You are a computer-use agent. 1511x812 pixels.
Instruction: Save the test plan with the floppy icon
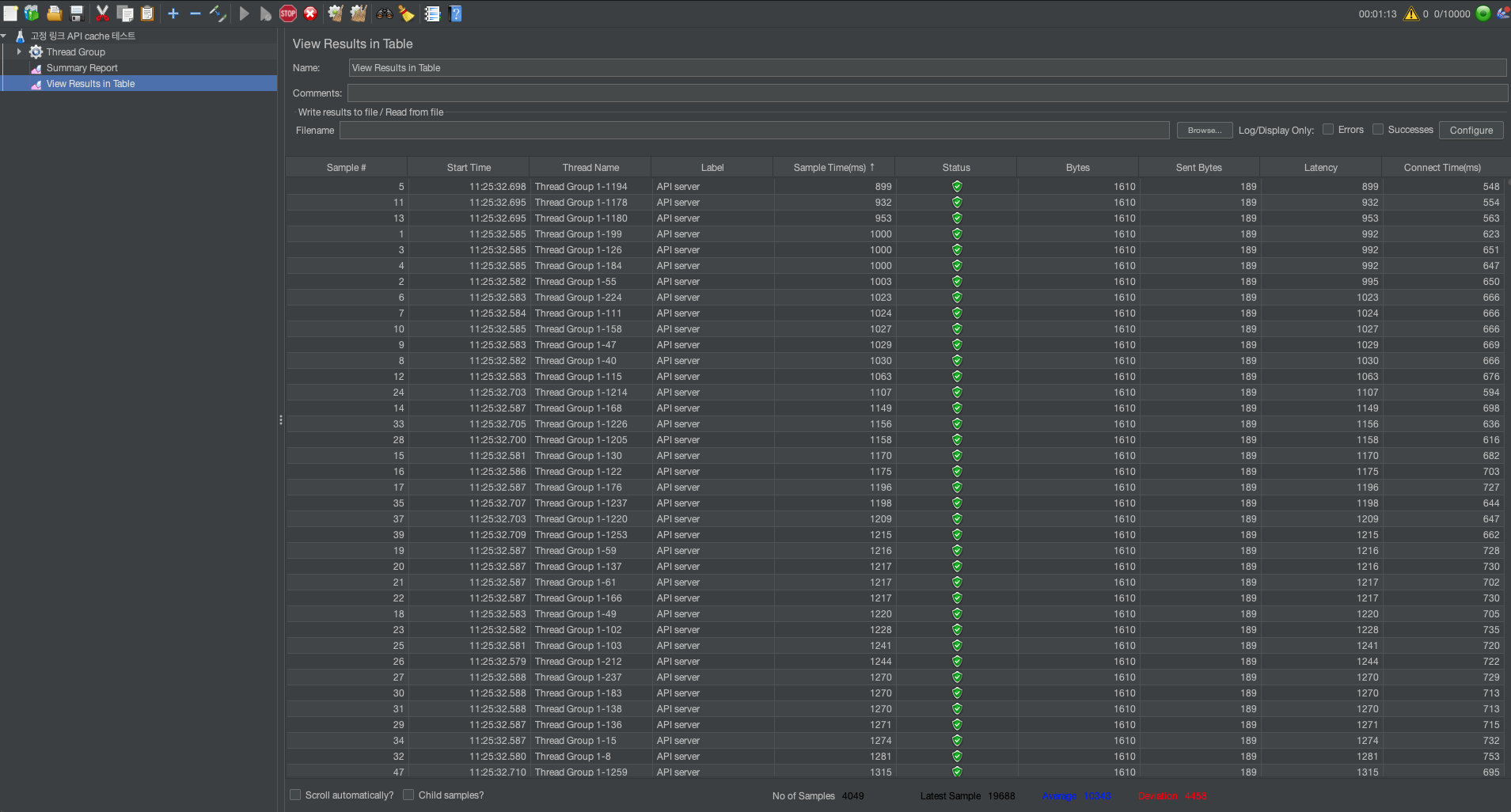coord(77,13)
